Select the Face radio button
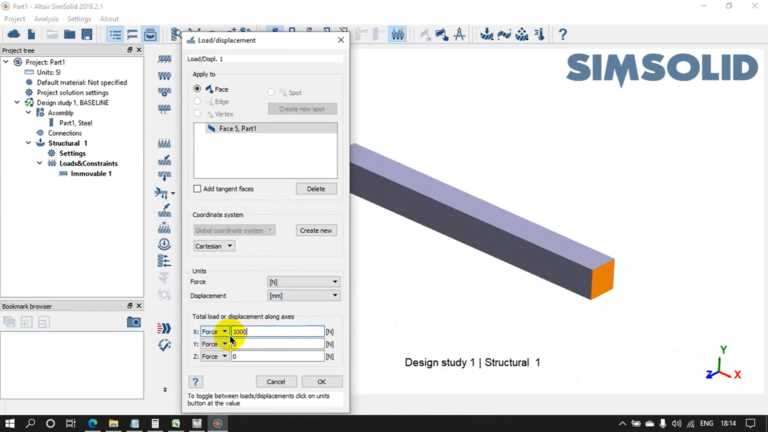 [x=197, y=89]
